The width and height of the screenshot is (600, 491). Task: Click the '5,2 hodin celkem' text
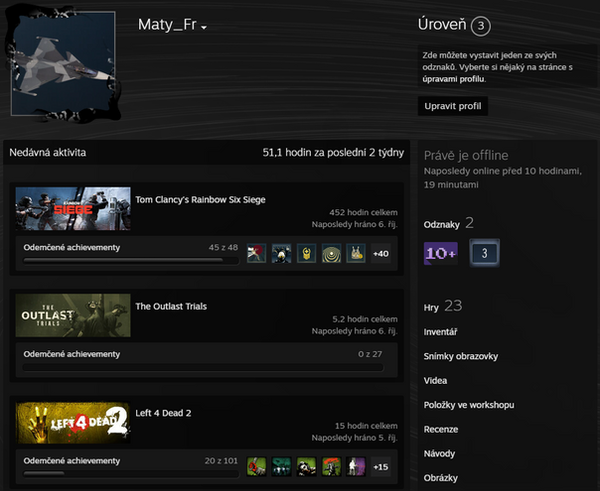click(x=365, y=319)
